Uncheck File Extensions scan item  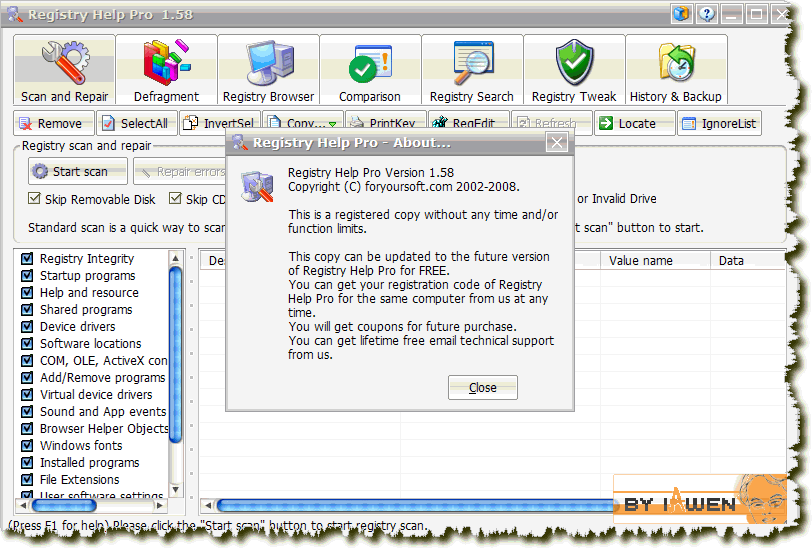27,480
